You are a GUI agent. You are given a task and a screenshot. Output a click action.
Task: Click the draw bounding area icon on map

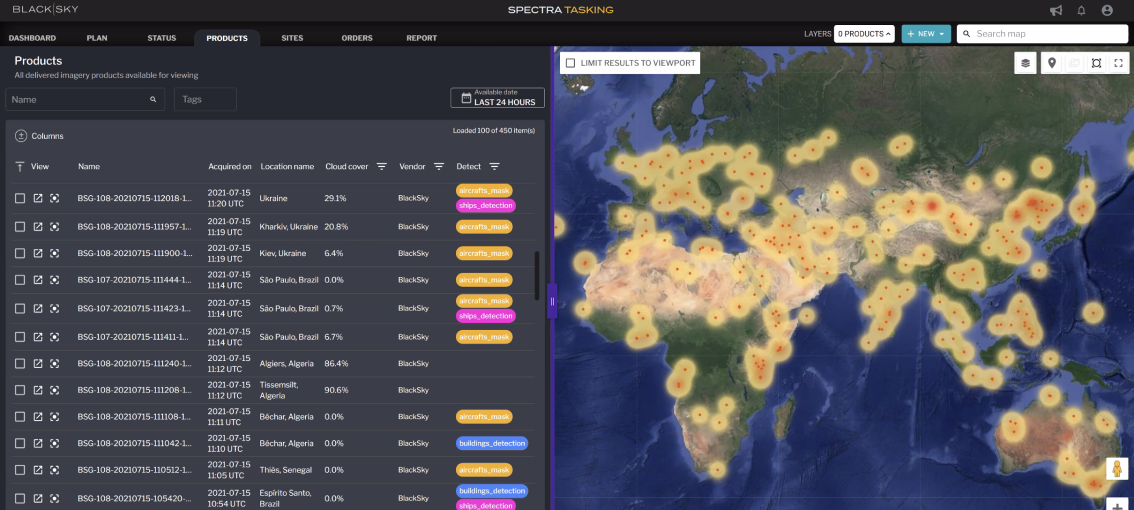[x=1096, y=63]
